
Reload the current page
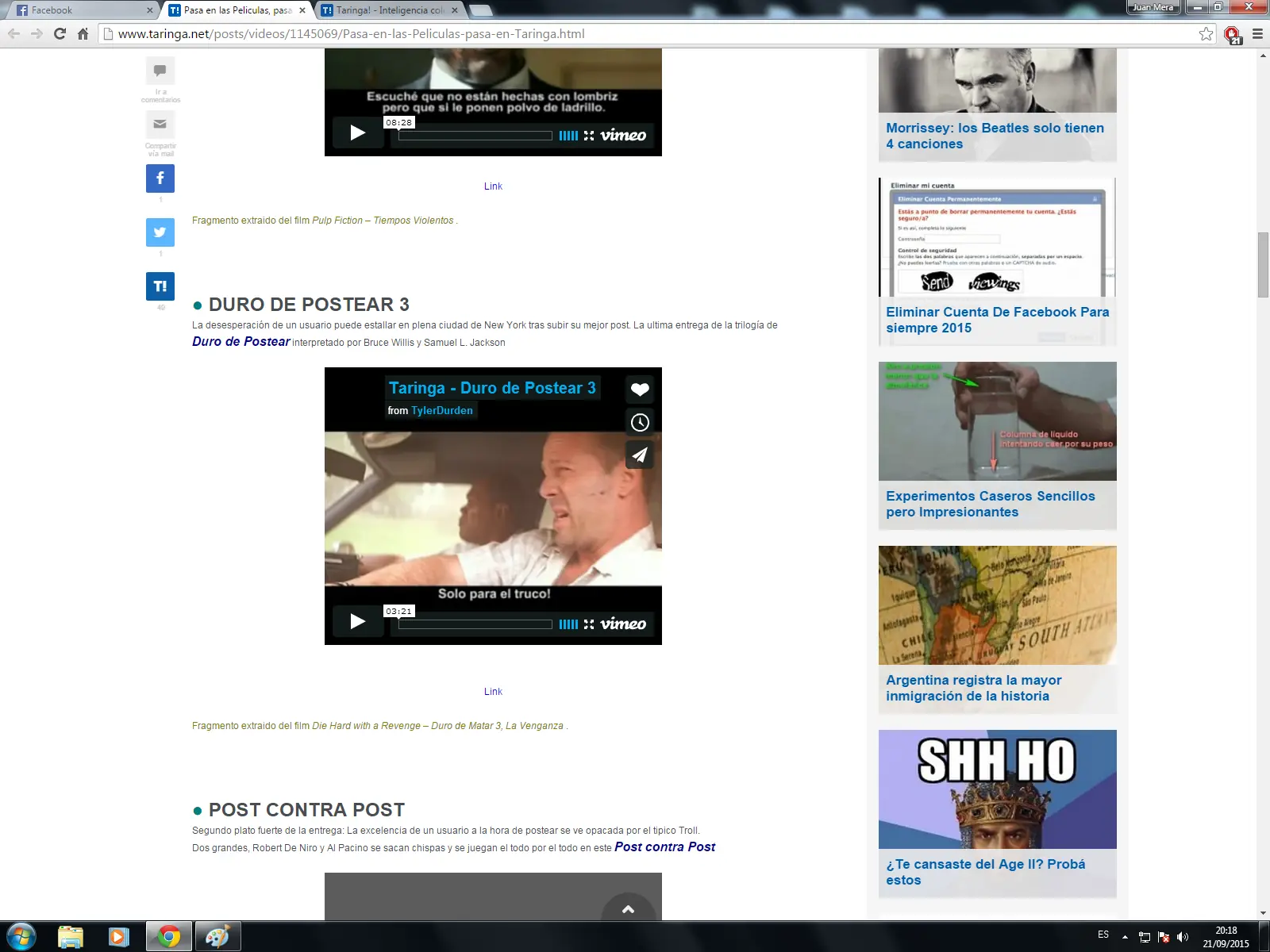[60, 34]
